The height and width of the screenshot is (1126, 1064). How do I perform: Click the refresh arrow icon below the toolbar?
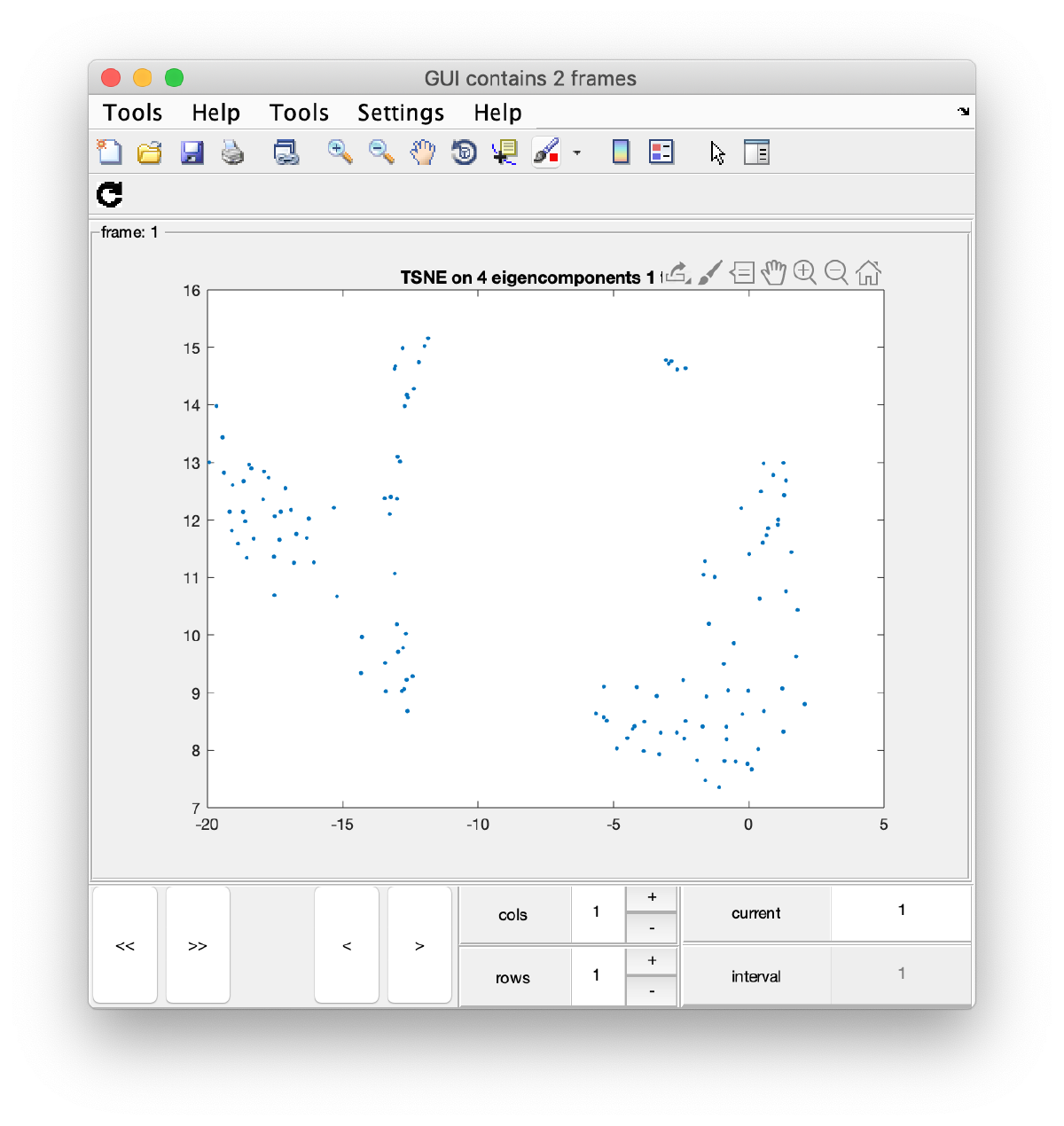[108, 195]
